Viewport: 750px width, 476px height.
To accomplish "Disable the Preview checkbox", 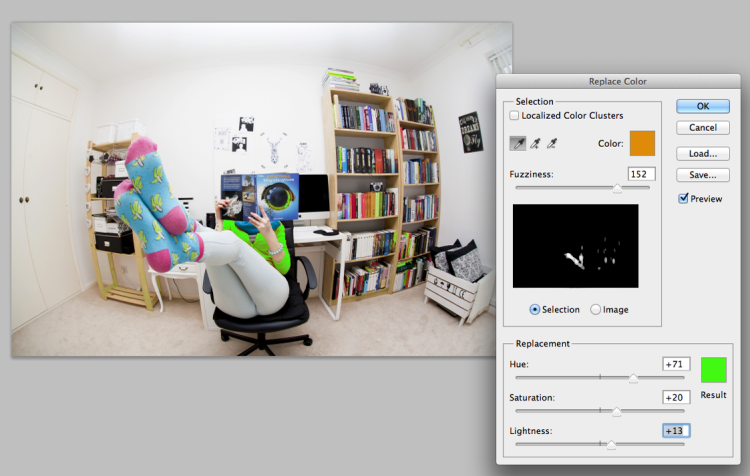I will point(683,198).
